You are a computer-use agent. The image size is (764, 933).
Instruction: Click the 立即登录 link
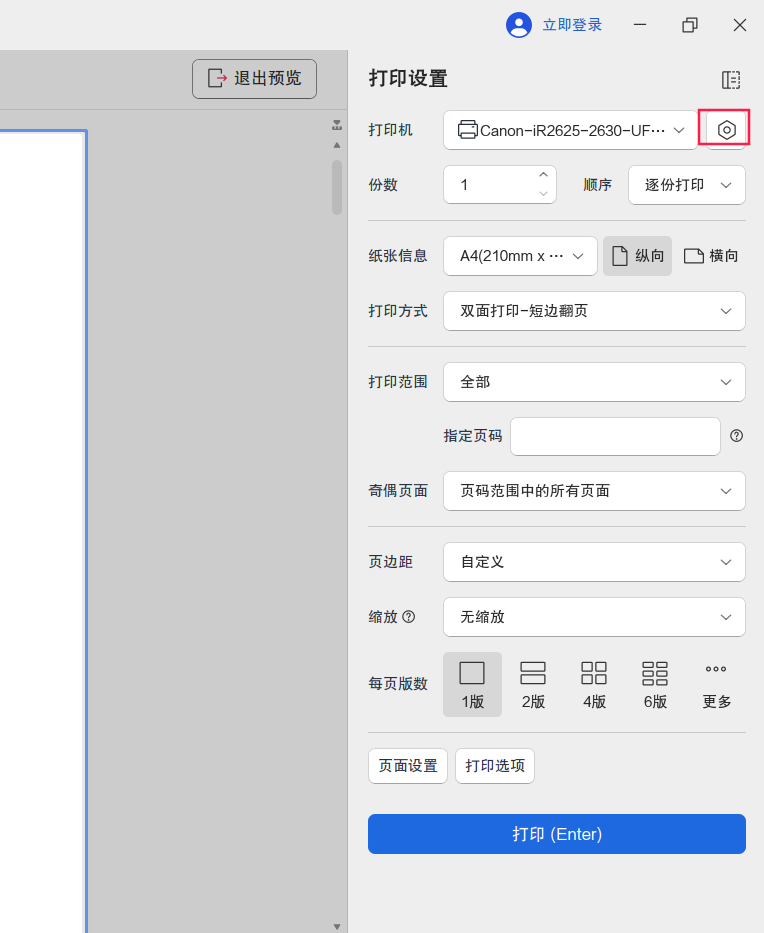click(572, 25)
